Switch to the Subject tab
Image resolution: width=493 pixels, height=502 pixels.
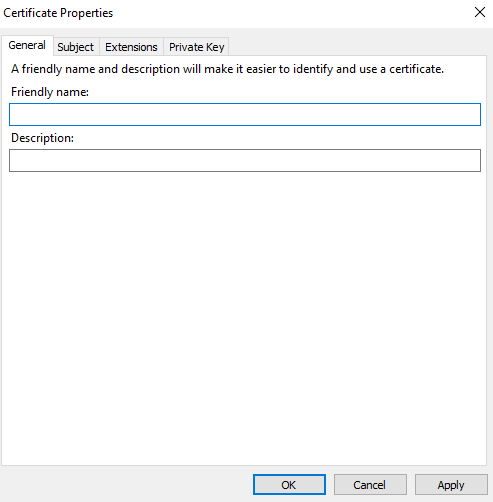point(76,47)
